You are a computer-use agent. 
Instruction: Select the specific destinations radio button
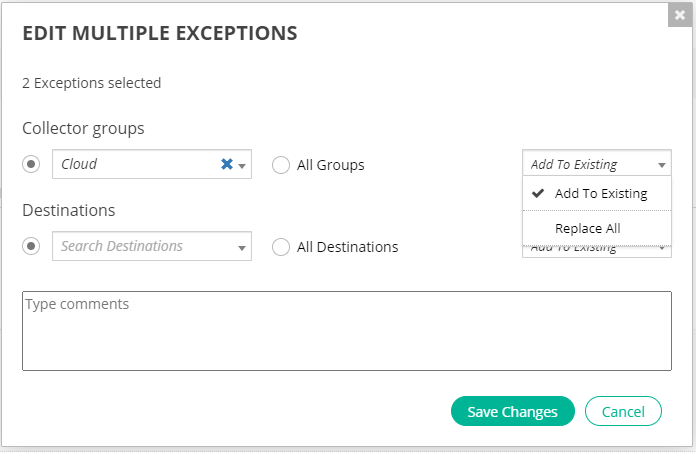click(x=31, y=246)
